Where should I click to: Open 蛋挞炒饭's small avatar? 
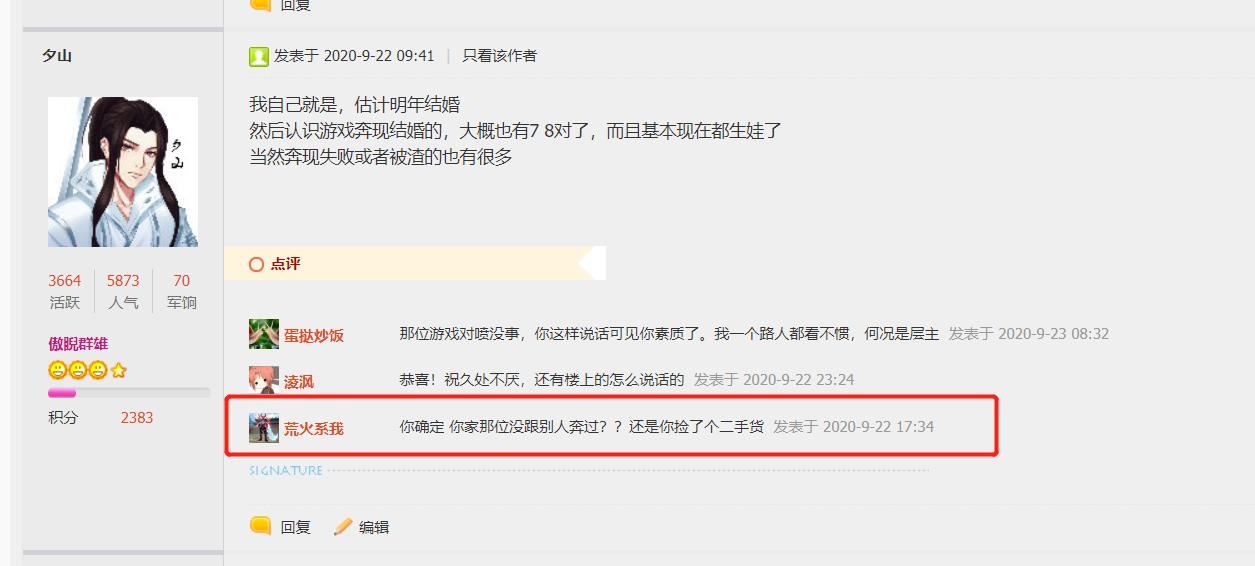[264, 334]
